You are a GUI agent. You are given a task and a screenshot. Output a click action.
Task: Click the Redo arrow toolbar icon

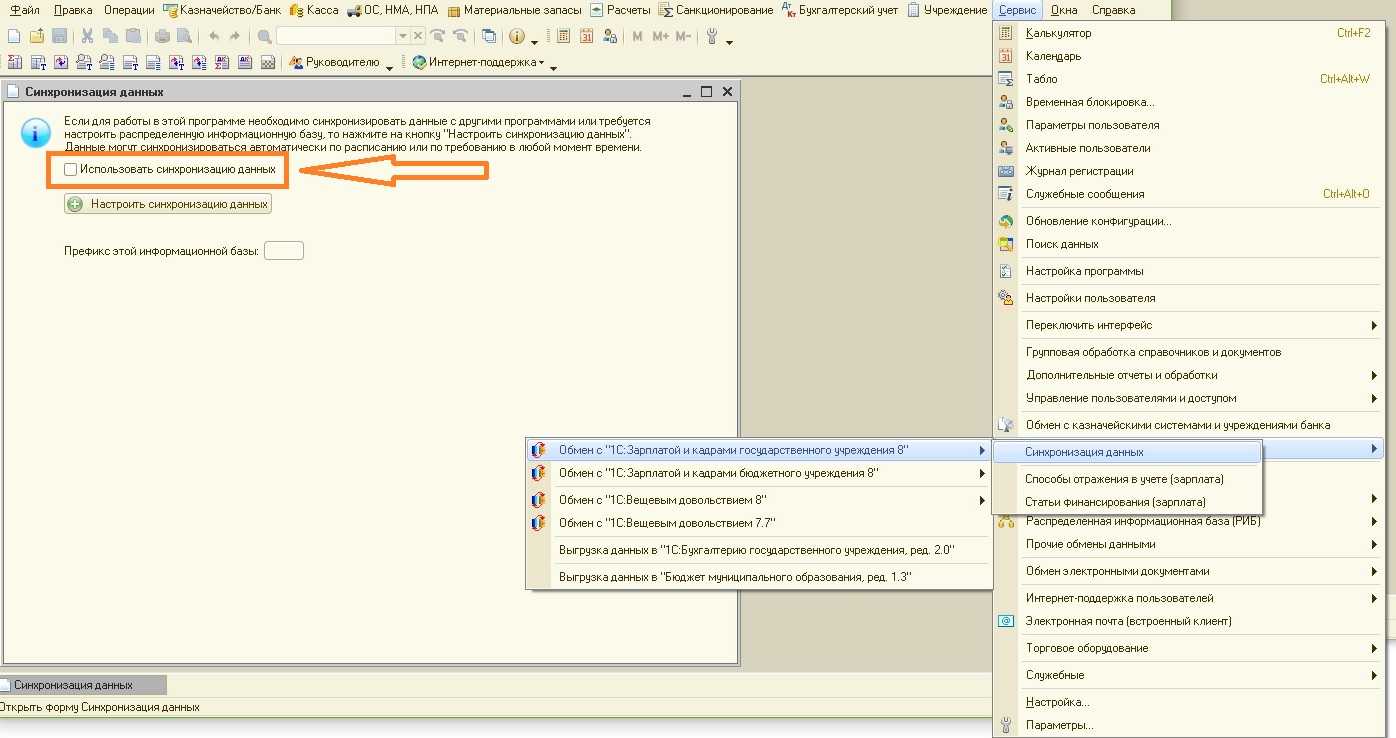(x=235, y=36)
